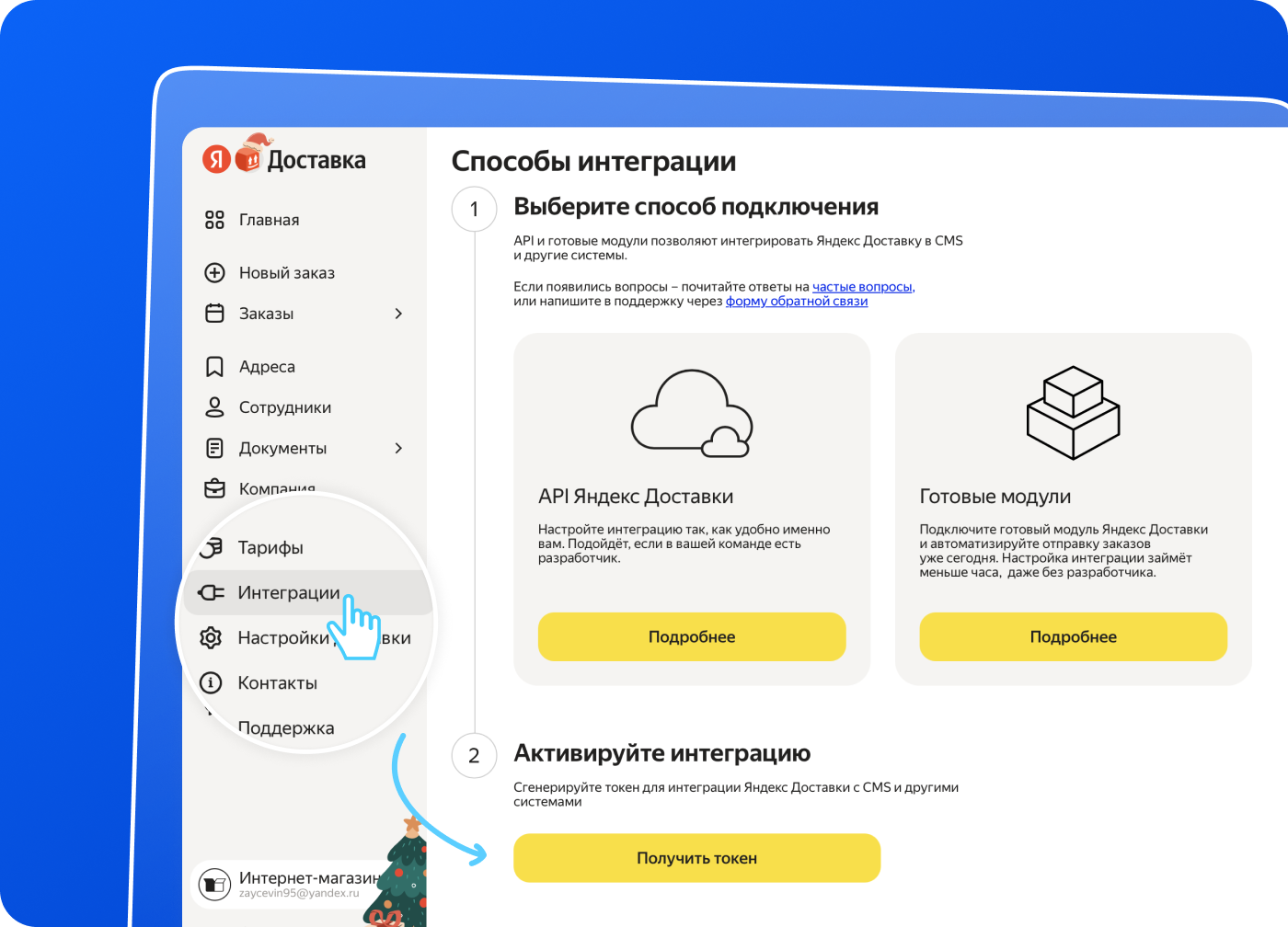This screenshot has height=927, width=1288.
Task: Click the Документы document icon
Action: tap(214, 448)
